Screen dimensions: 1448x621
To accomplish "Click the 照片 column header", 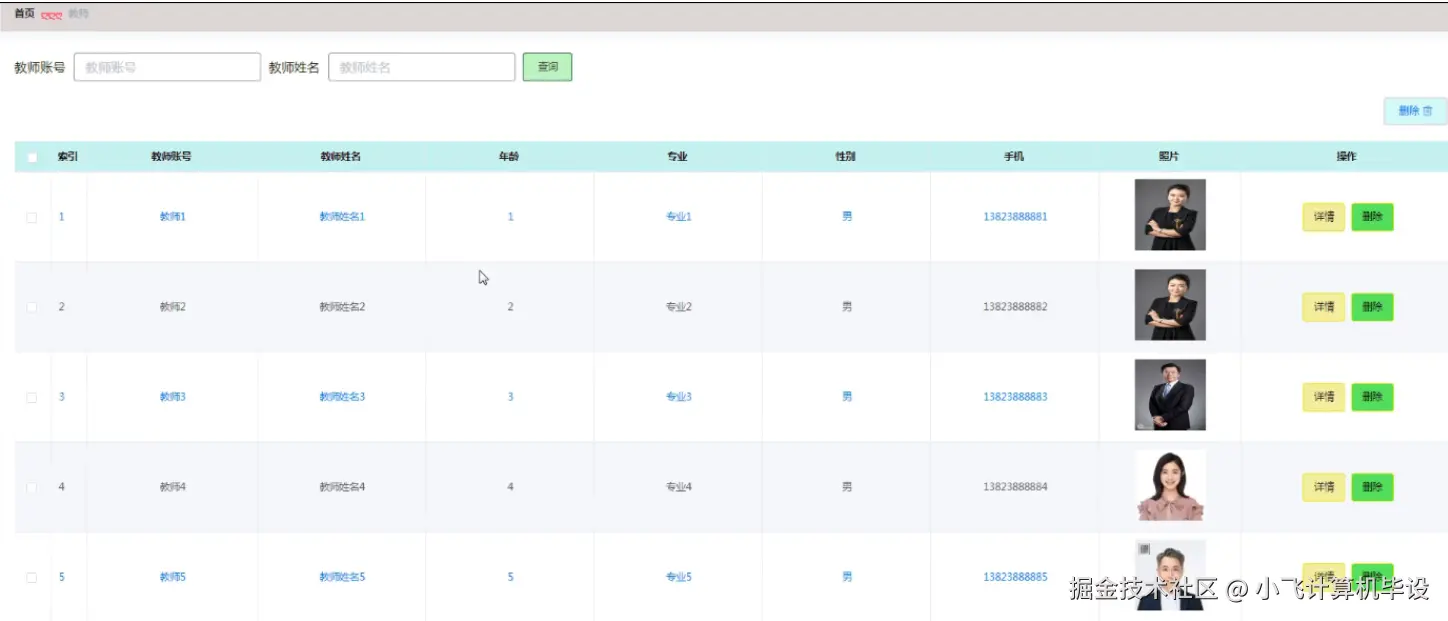I will pos(1169,157).
